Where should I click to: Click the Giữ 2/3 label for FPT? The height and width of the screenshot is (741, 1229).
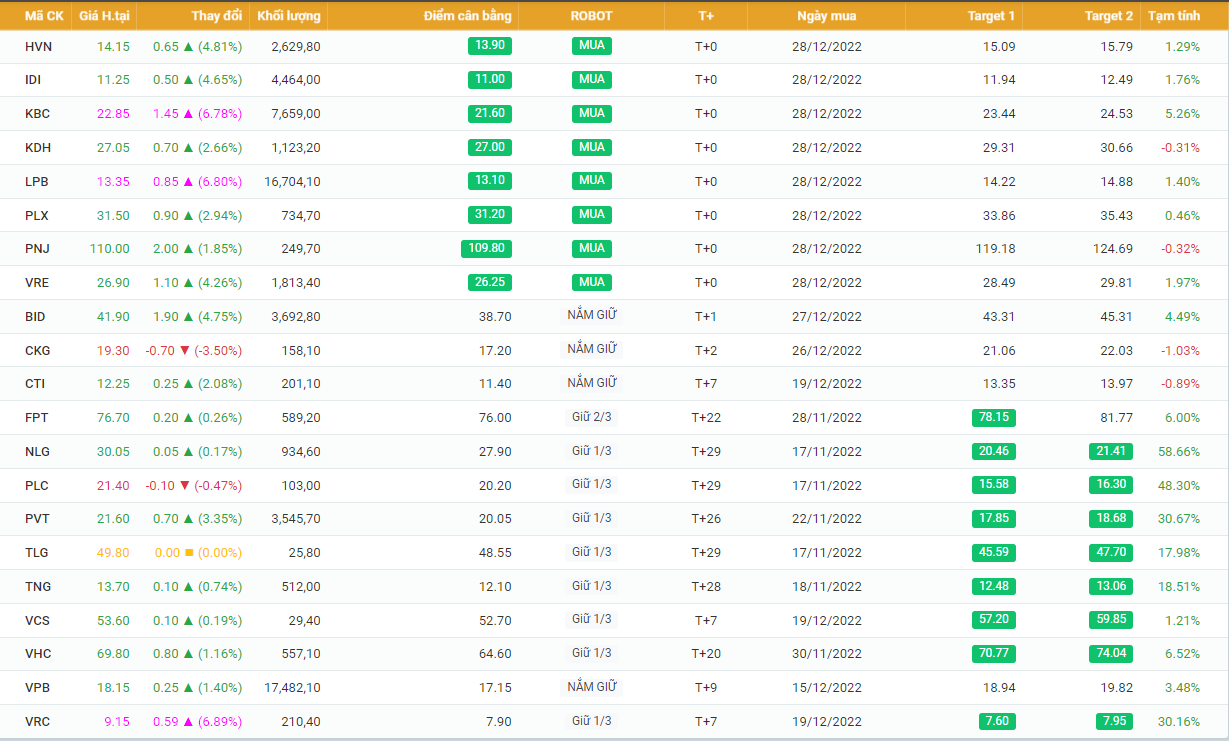point(591,417)
